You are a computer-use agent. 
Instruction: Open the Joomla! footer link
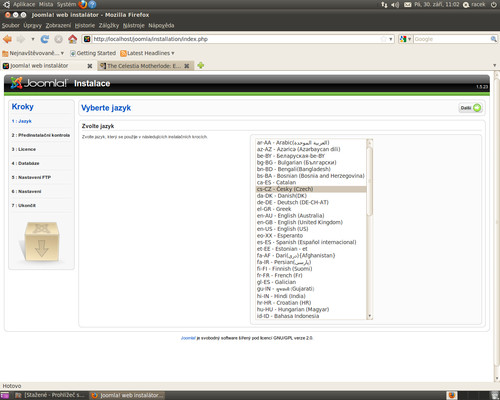click(188, 338)
